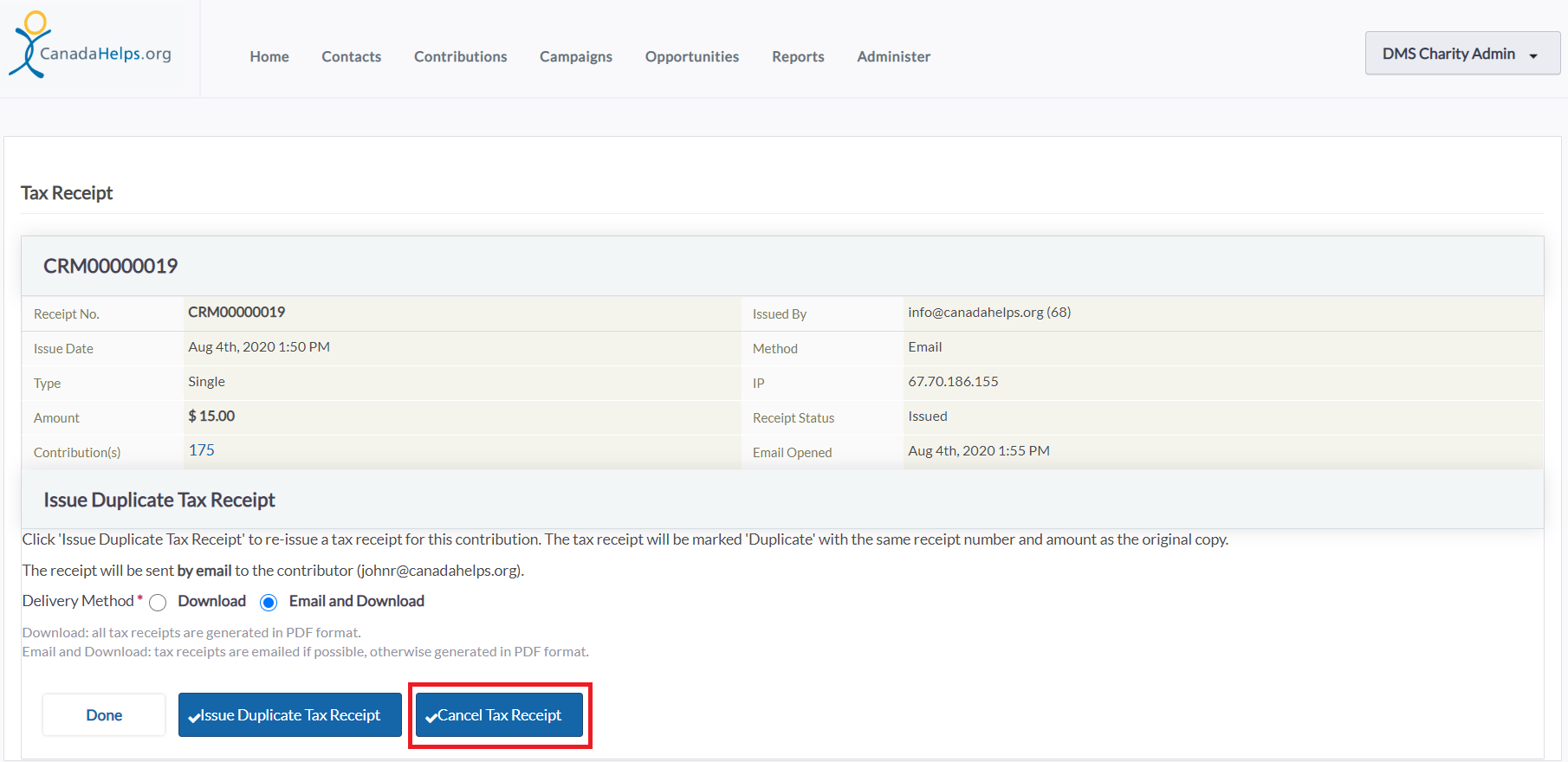Open the Contributions menu
Image resolution: width=1568 pixels, height=762 pixels.
point(460,56)
